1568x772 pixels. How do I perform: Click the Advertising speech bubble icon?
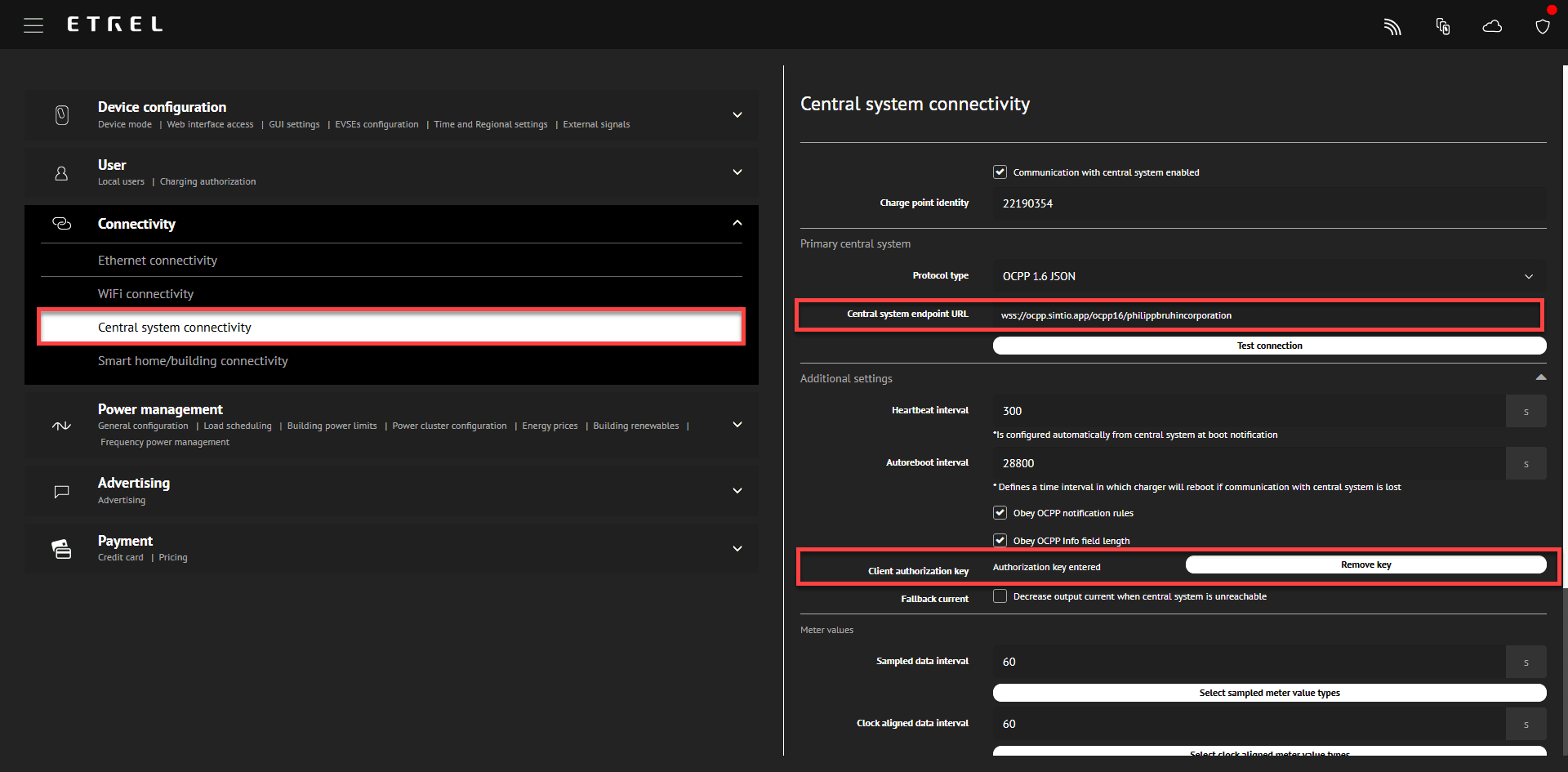click(61, 492)
